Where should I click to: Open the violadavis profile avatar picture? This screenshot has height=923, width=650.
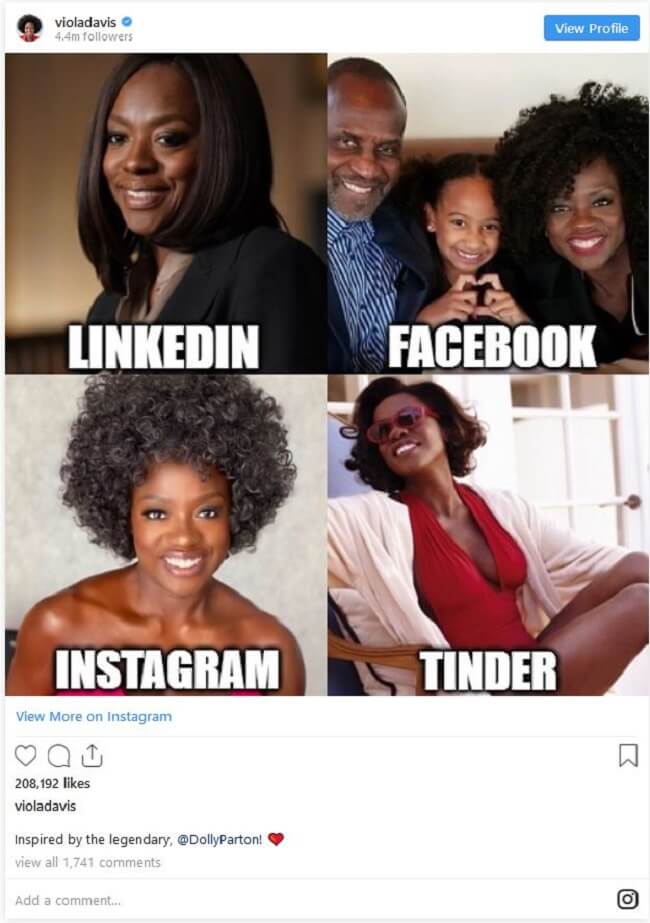pyautogui.click(x=29, y=28)
